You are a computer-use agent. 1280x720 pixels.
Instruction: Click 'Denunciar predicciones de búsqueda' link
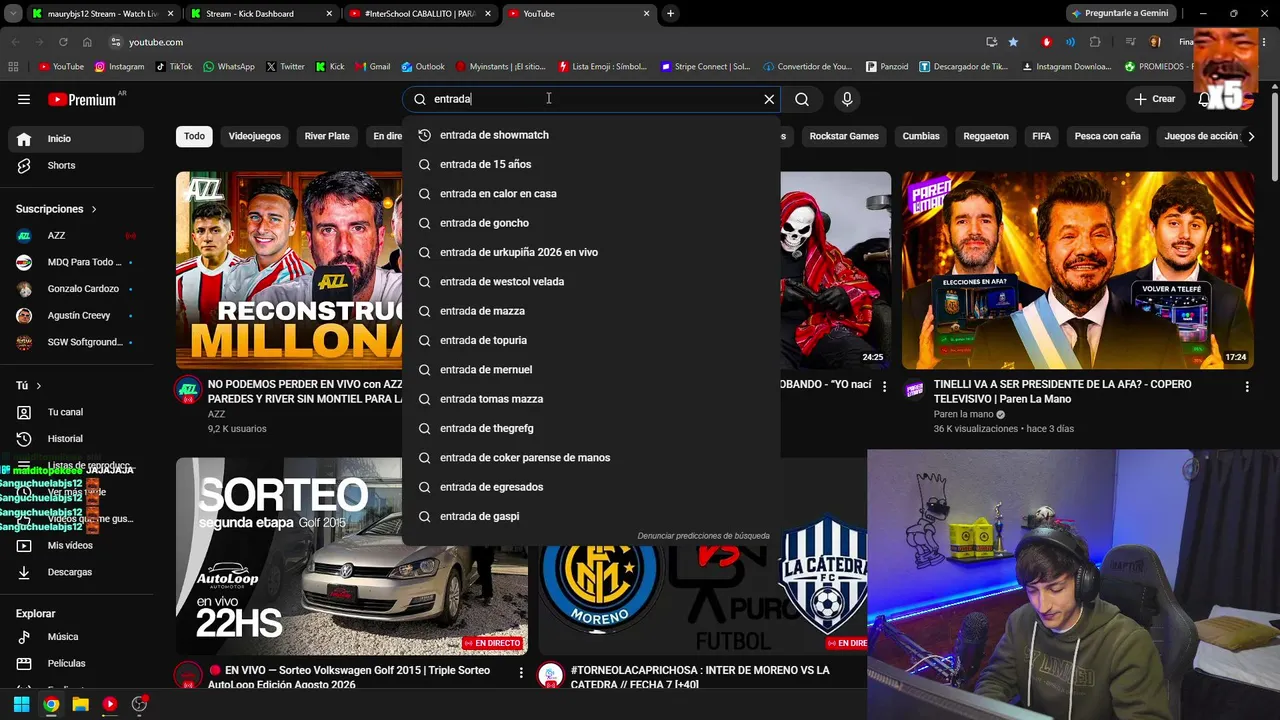point(704,536)
